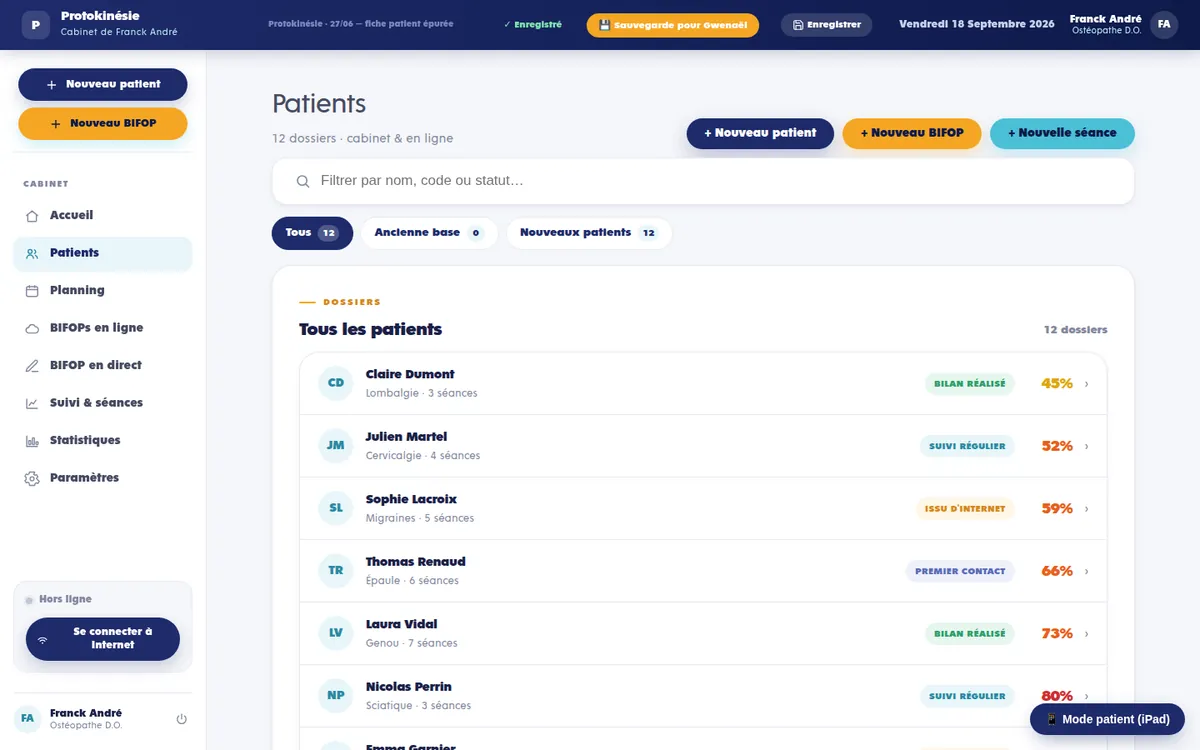1200x750 pixels.
Task: Click Julien Martel's SUIVI RÉGULIER badge
Action: point(967,446)
